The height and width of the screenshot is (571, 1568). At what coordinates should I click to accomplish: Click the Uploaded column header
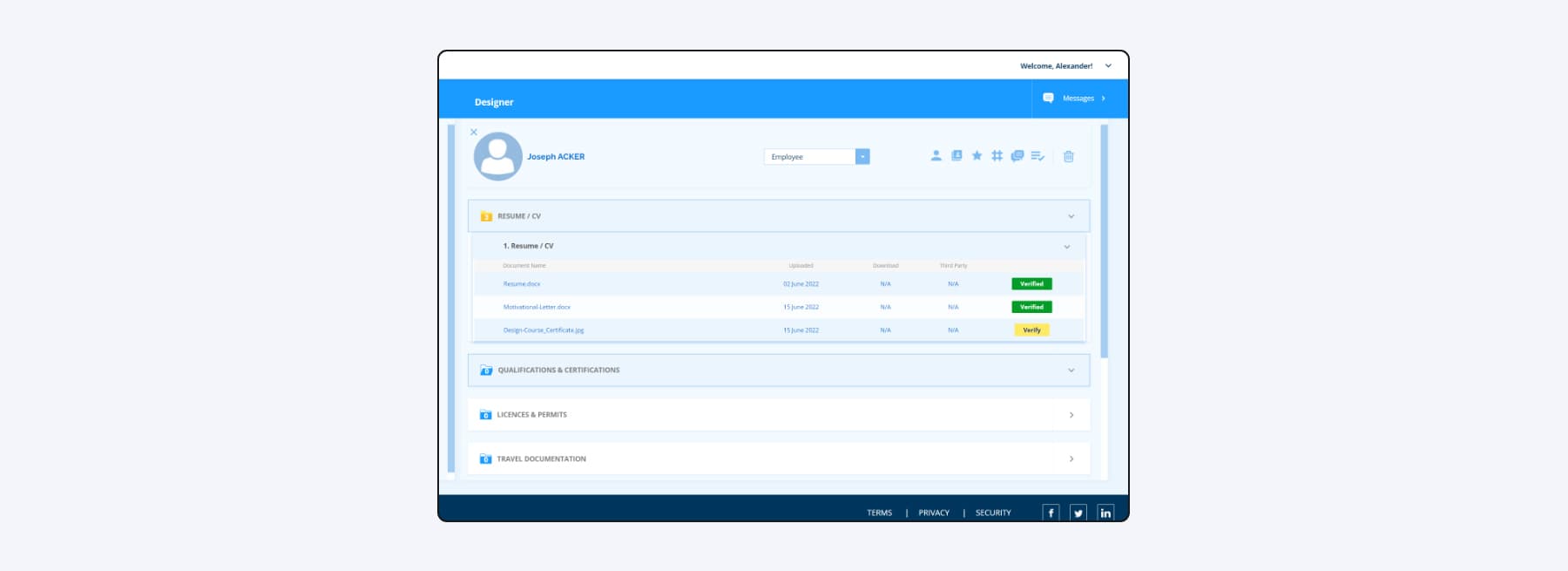point(801,266)
